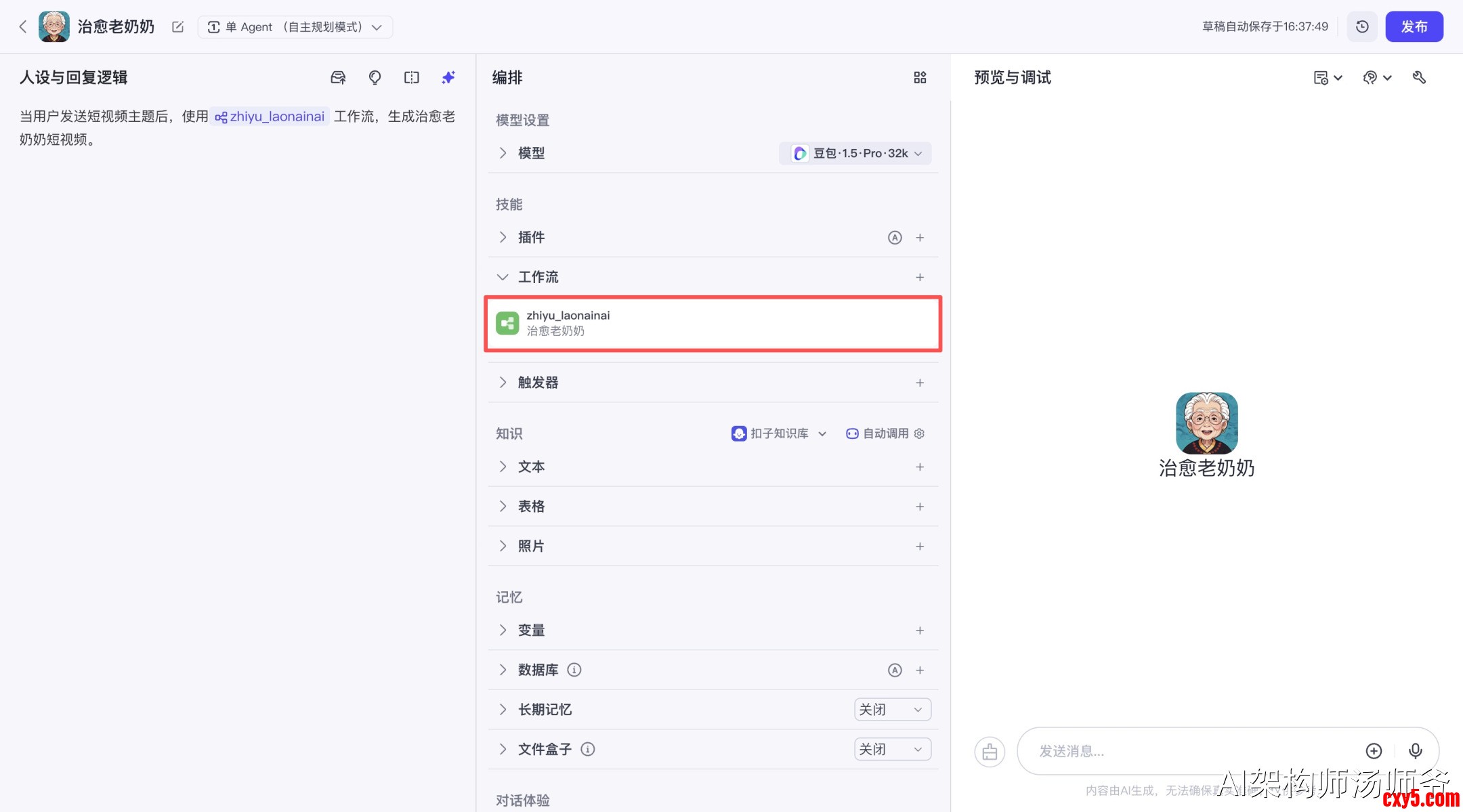Open the 单 Agent mode selector
The height and width of the screenshot is (812, 1463).
click(295, 26)
